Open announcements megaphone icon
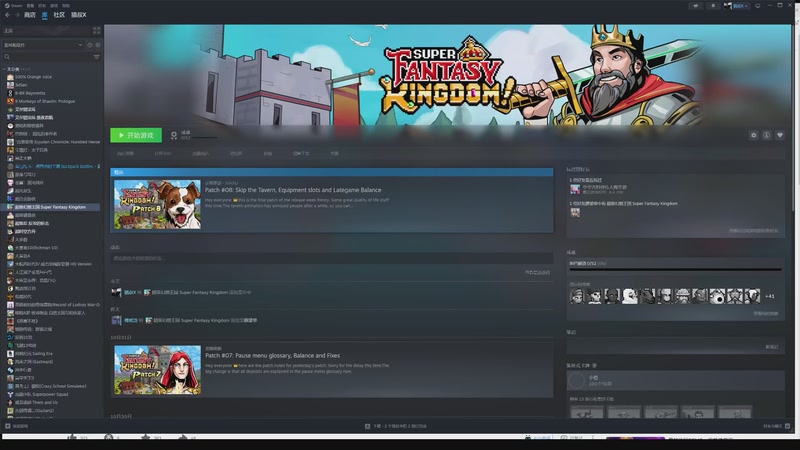 pyautogui.click(x=695, y=6)
